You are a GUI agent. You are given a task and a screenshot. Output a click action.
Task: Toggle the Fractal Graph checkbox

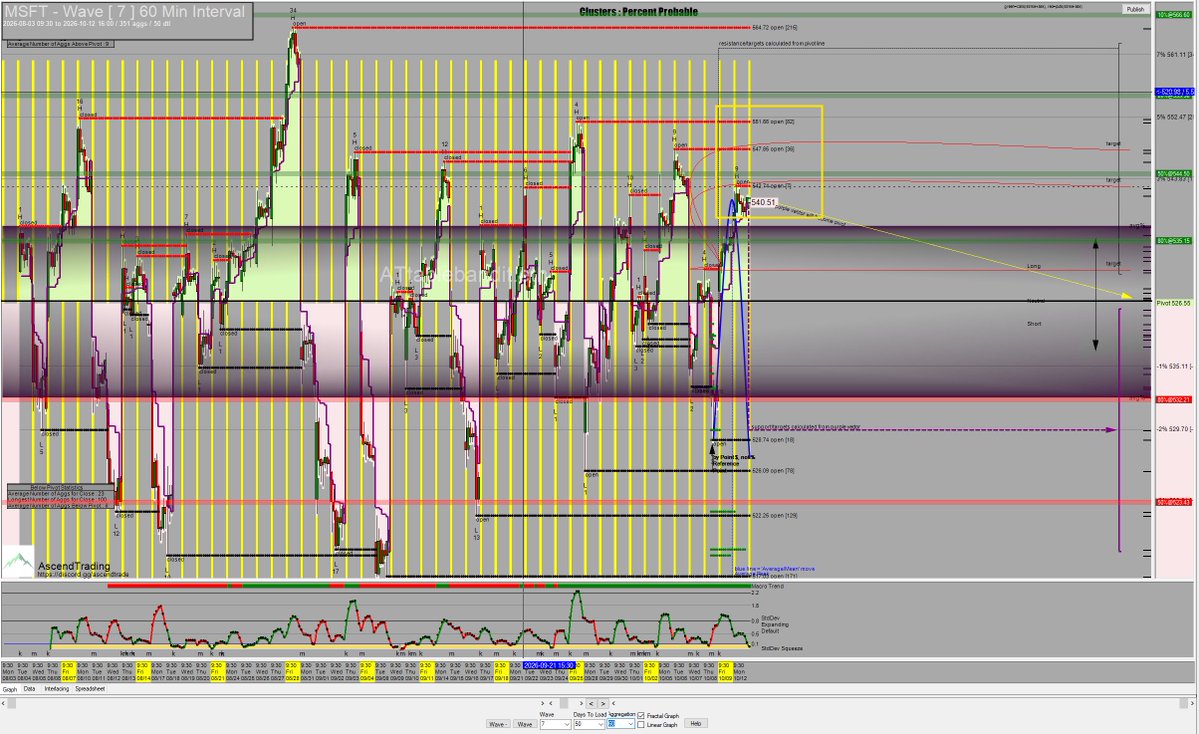pos(641,716)
